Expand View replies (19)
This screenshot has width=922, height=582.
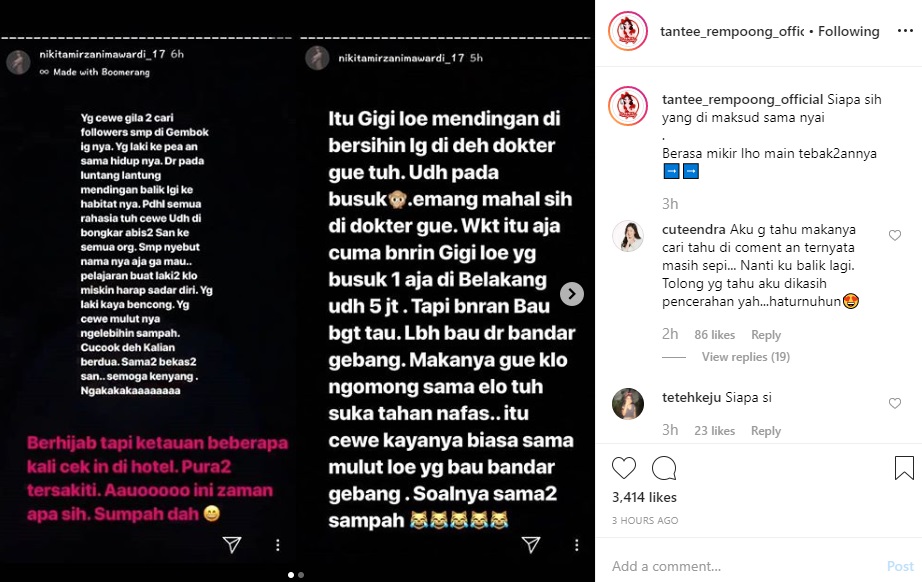click(746, 357)
